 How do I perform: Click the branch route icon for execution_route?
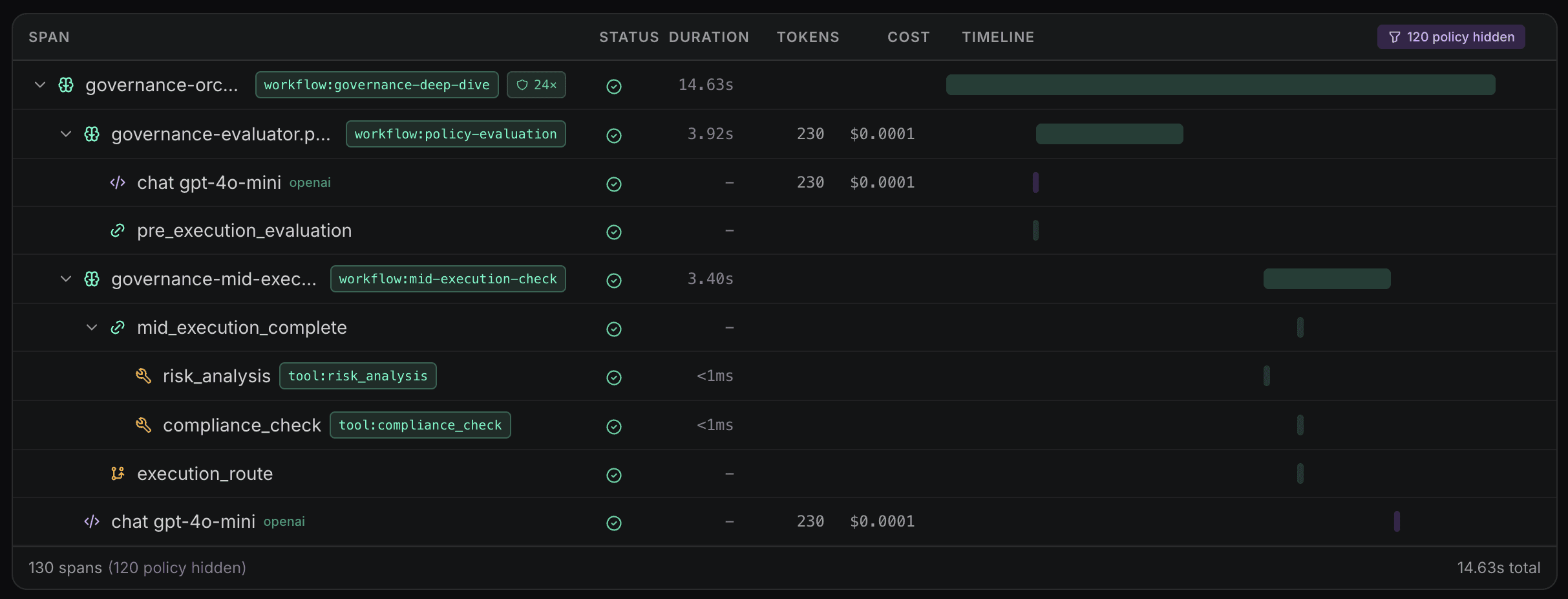(x=118, y=474)
